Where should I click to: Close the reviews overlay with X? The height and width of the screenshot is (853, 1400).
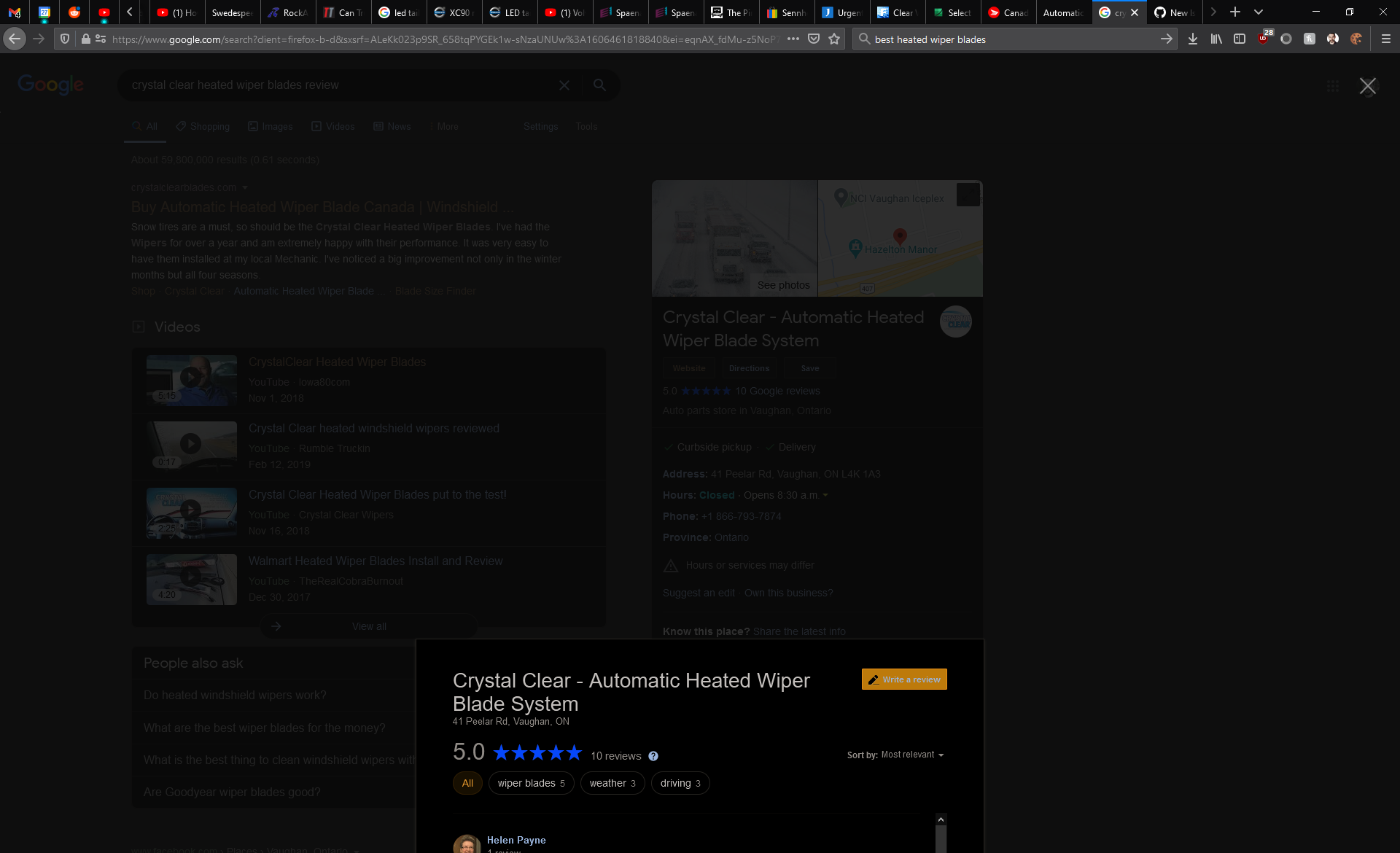1367,86
